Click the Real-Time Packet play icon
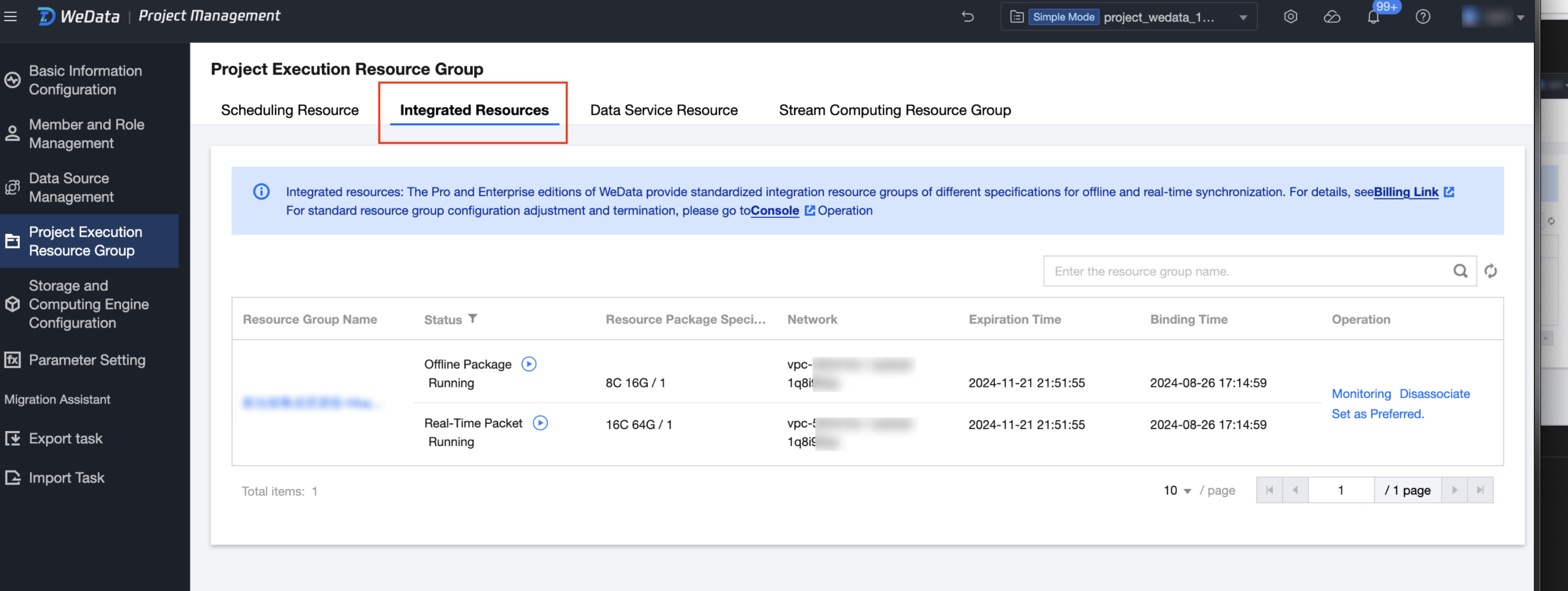This screenshot has width=1568, height=591. pyautogui.click(x=540, y=423)
